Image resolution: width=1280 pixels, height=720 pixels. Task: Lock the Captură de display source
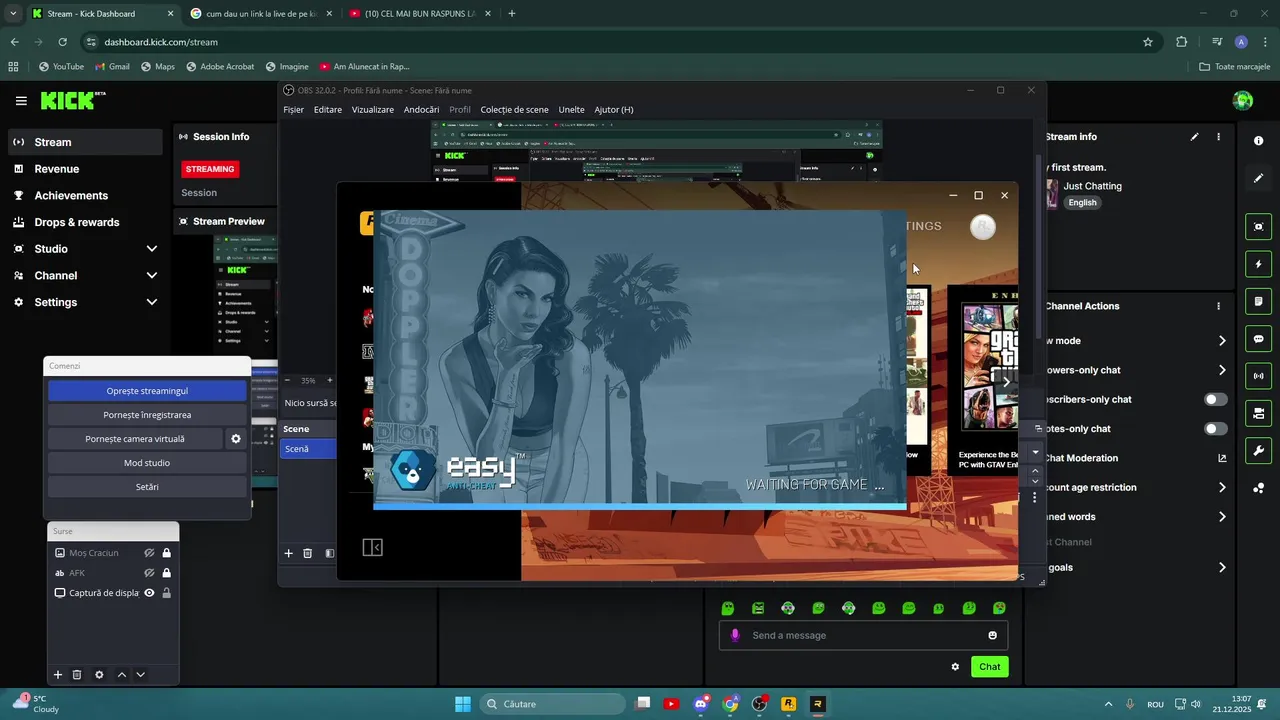coord(166,593)
